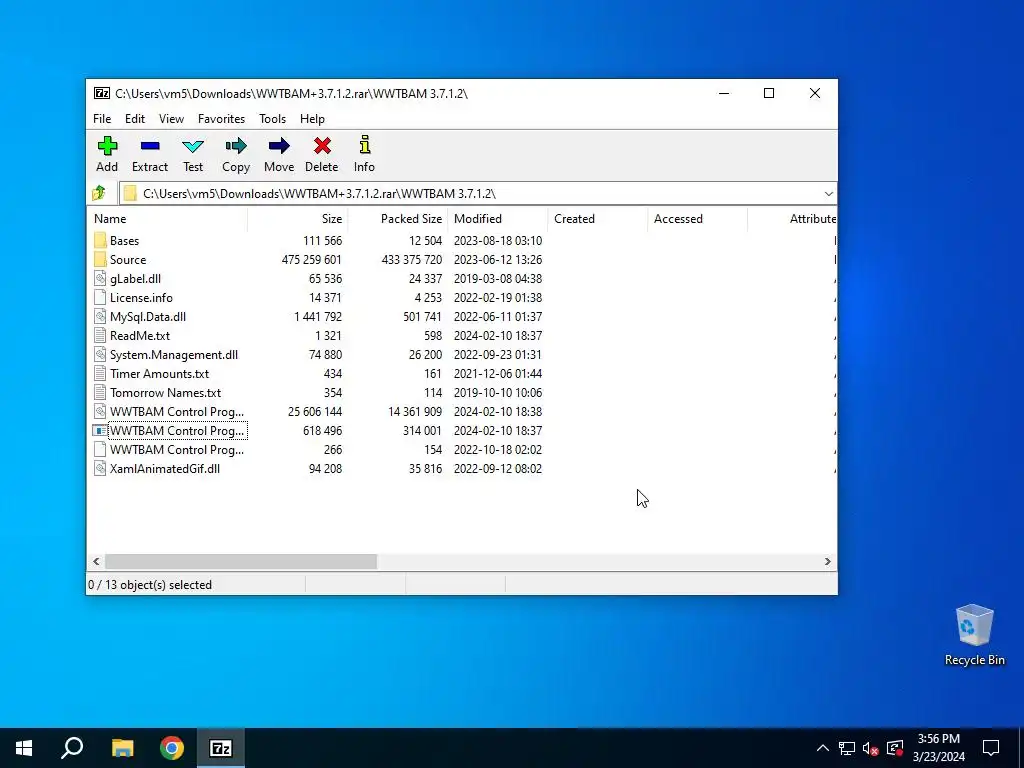This screenshot has width=1024, height=768.
Task: Go up one folder level arrow
Action: (99, 193)
